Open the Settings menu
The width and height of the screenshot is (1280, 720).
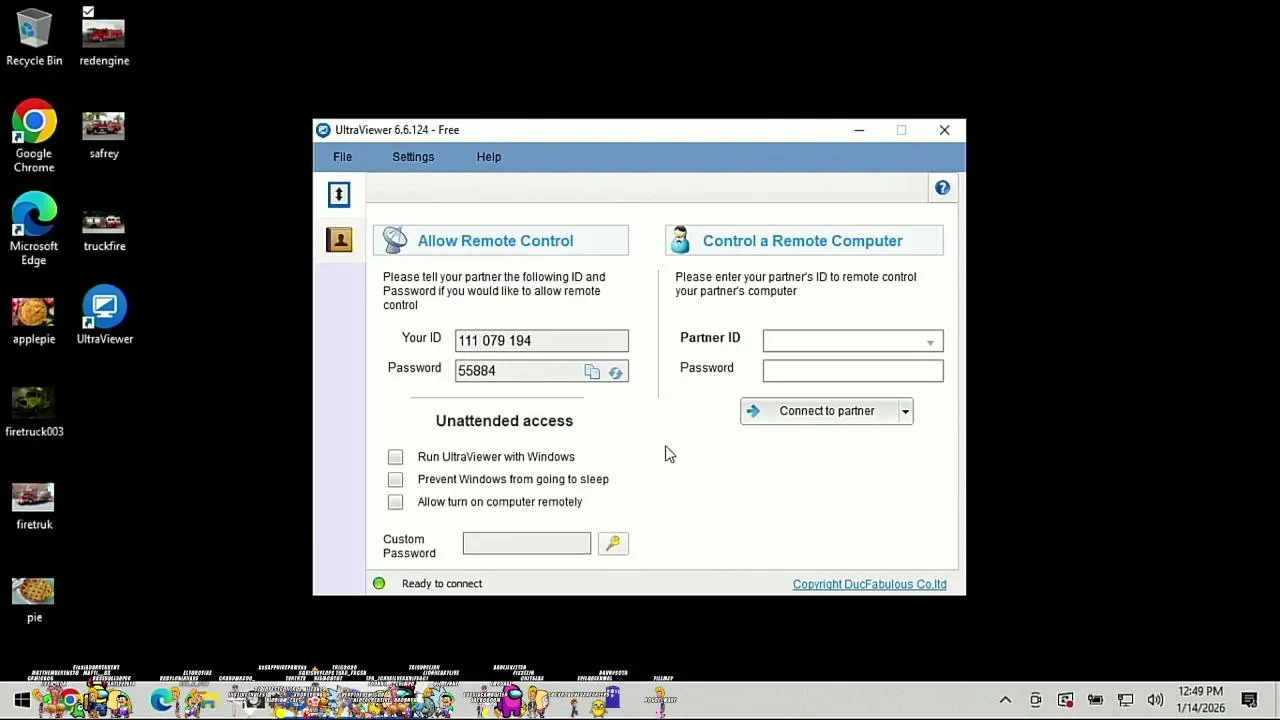click(x=413, y=157)
